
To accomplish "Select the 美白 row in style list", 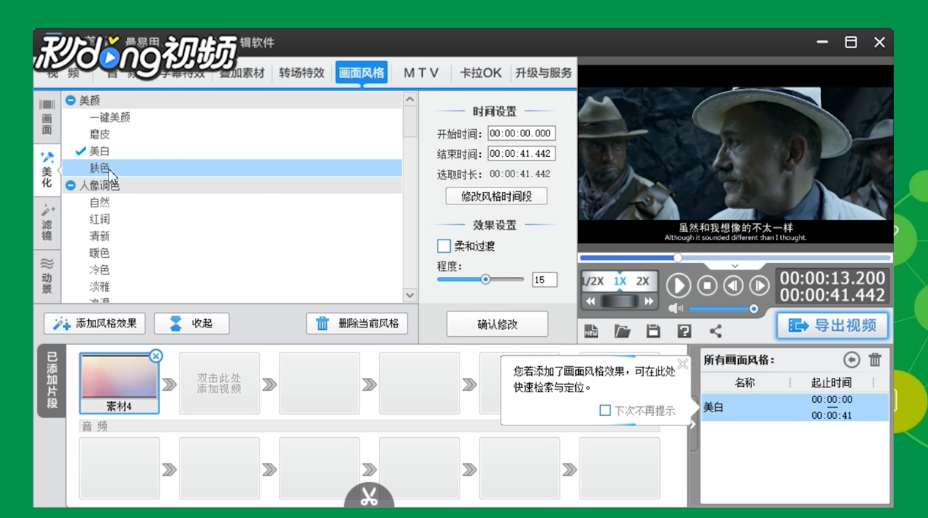I will (795, 407).
